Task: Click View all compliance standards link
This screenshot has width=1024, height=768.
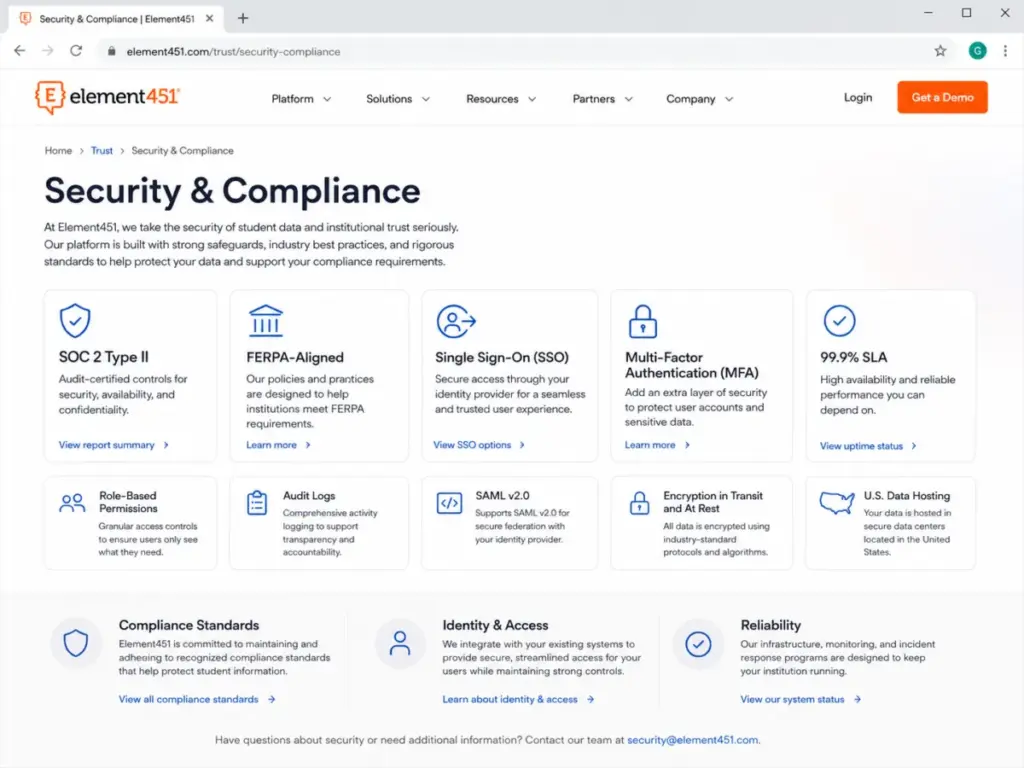Action: point(197,699)
